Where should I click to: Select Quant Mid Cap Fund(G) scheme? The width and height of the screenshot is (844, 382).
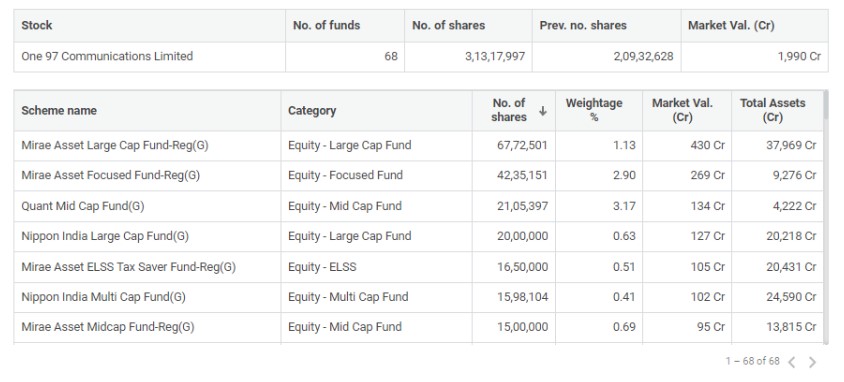(x=83, y=206)
